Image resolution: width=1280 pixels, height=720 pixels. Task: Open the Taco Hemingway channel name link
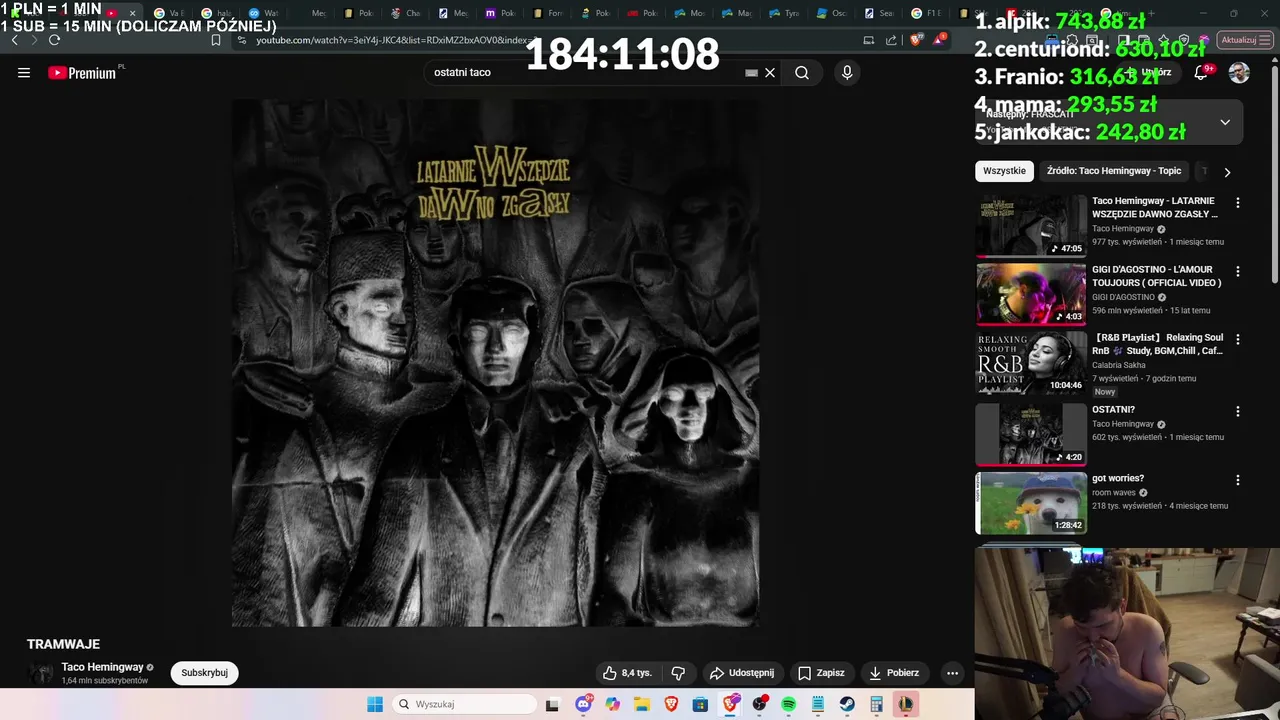102,667
